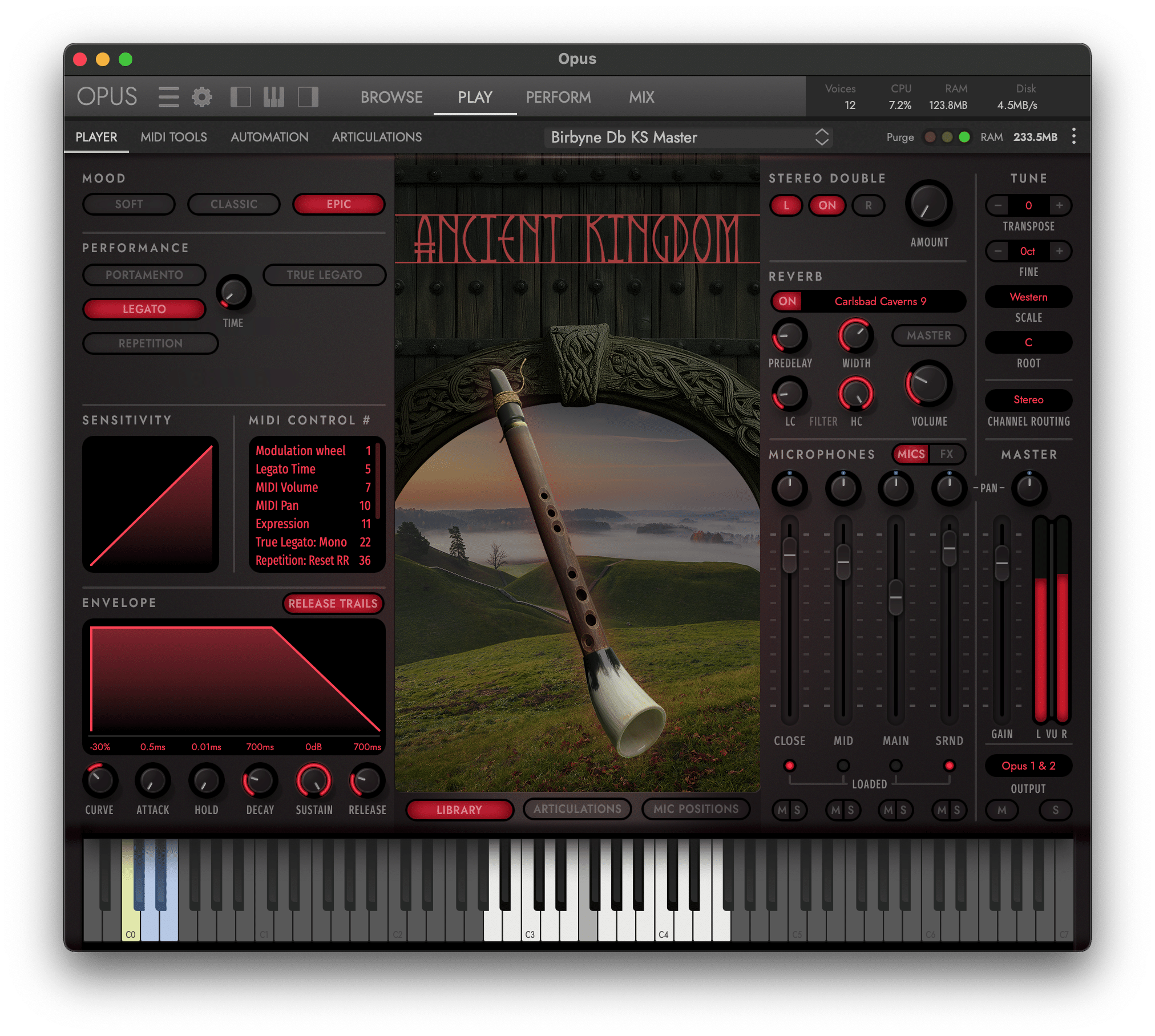Open the root note C dropdown

[x=1028, y=342]
